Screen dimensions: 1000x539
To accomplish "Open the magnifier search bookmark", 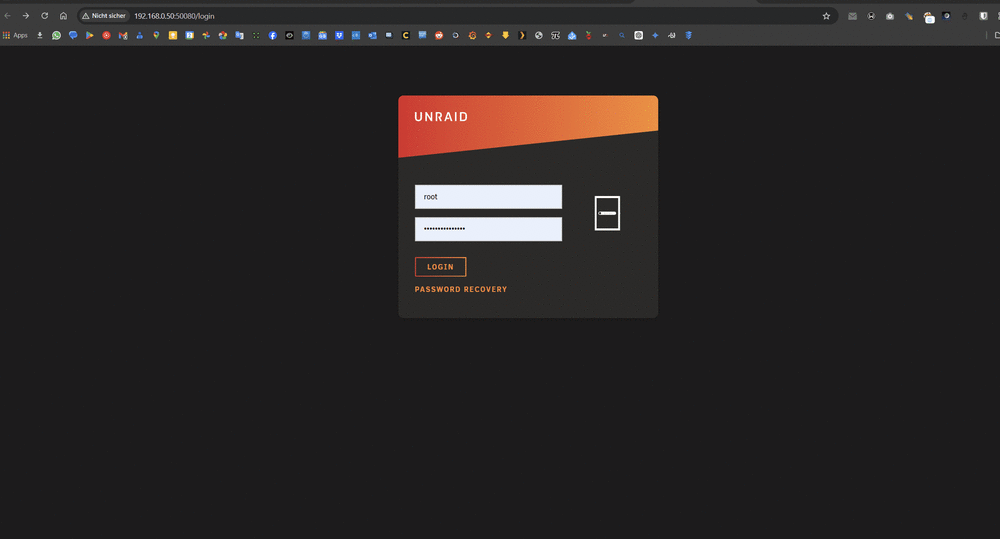I will tap(622, 36).
